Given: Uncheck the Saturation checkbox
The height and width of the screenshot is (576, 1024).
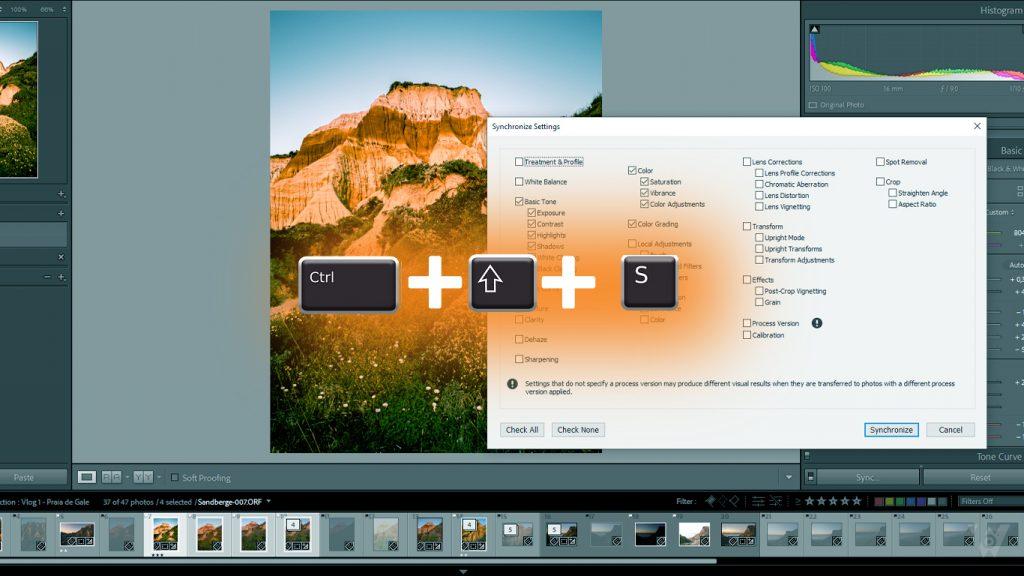Looking at the screenshot, I should click(x=645, y=182).
